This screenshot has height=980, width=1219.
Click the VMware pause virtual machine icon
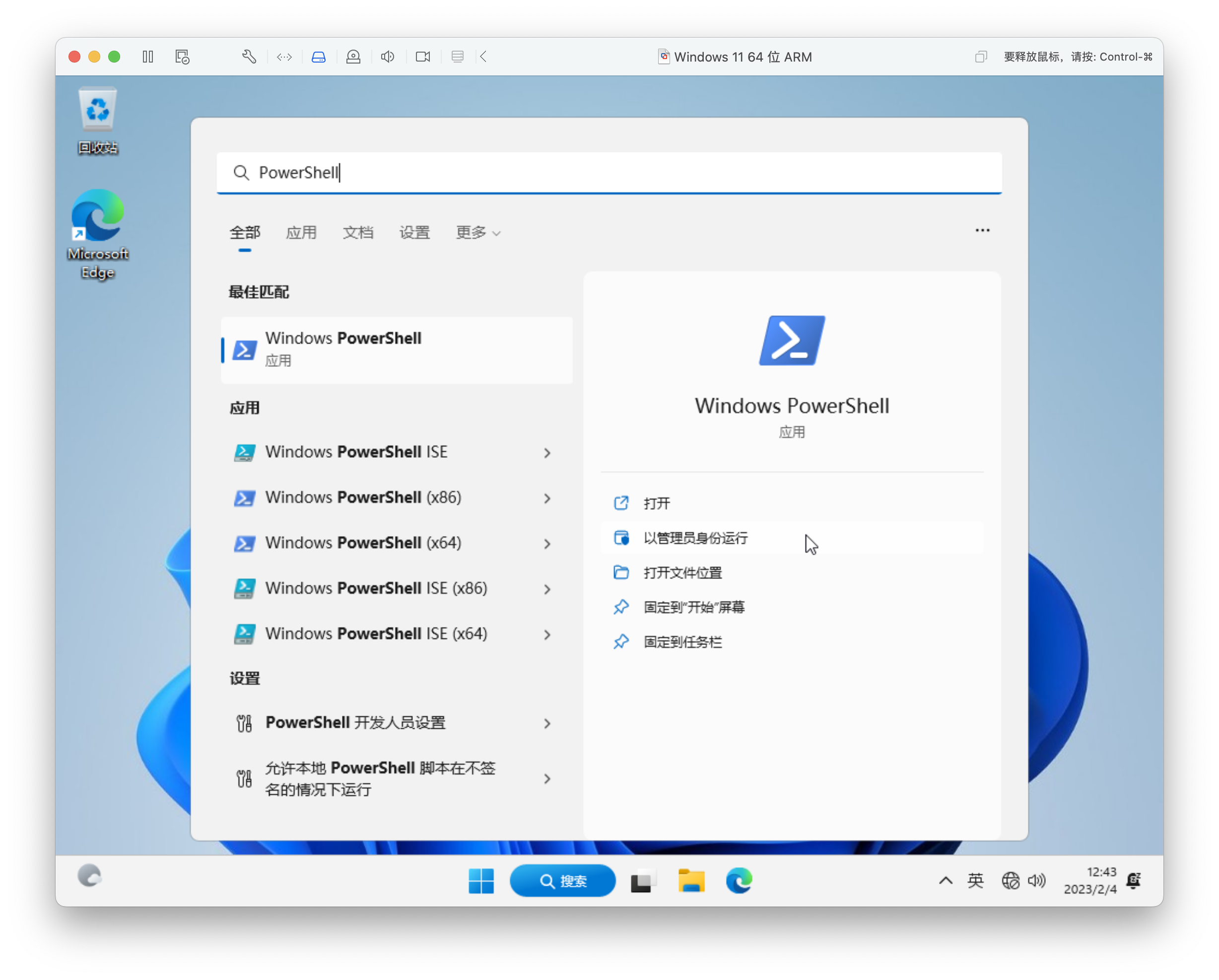[x=147, y=57]
